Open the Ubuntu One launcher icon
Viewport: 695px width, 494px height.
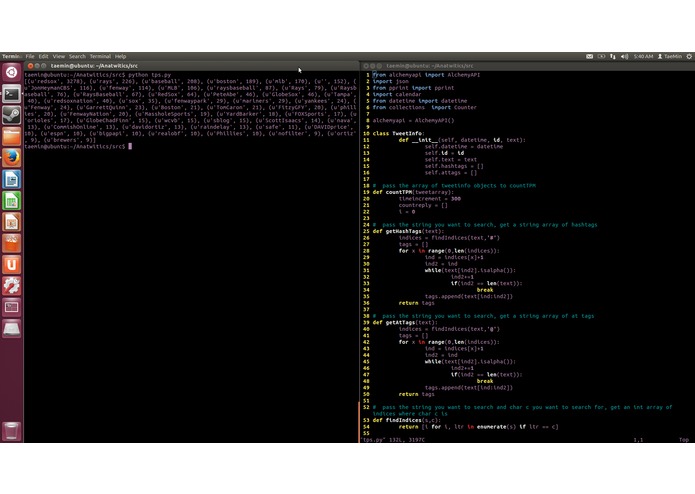[12, 264]
